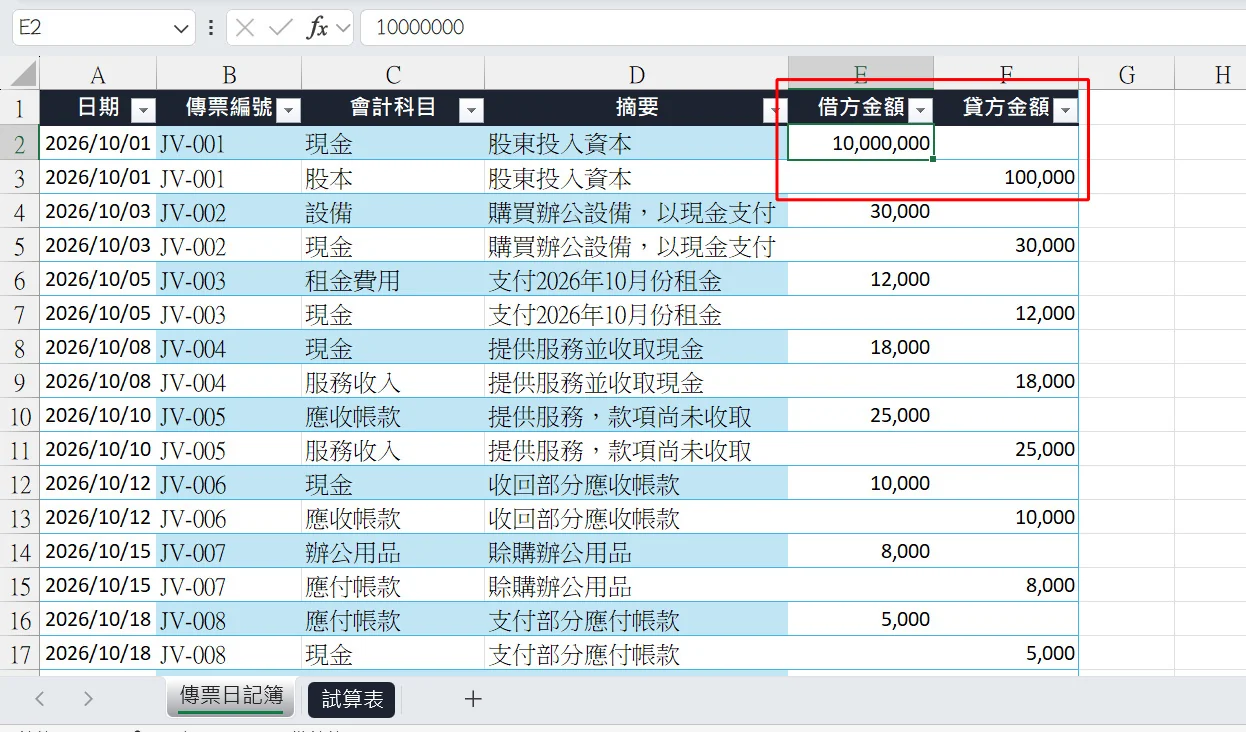Click 支付2026年10月份租金 in row 6
Viewport: 1246px width, 732px height.
tap(637, 280)
